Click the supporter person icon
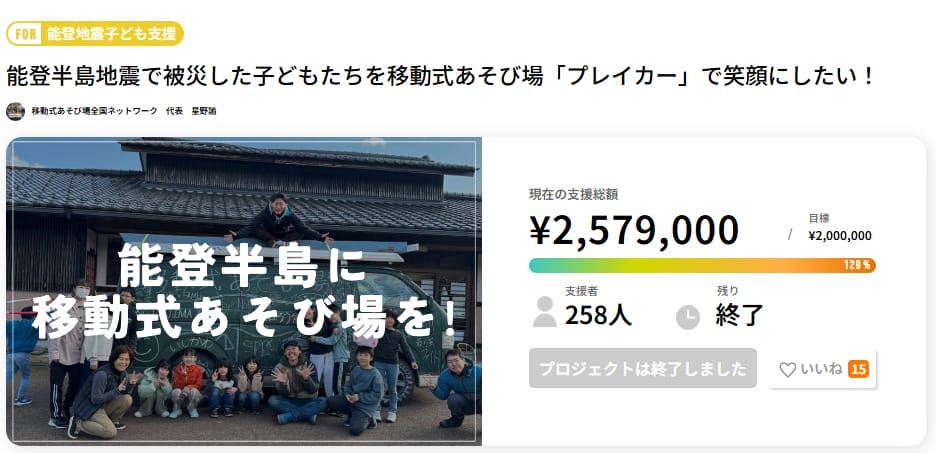936x453 pixels. (x=545, y=312)
